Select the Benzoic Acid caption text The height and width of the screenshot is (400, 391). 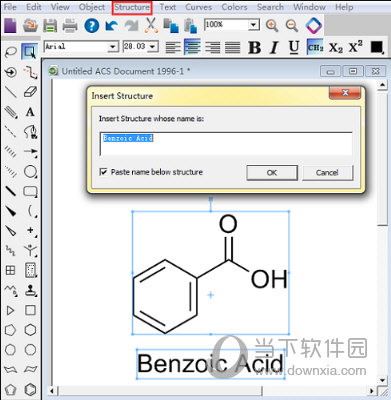tap(210, 364)
